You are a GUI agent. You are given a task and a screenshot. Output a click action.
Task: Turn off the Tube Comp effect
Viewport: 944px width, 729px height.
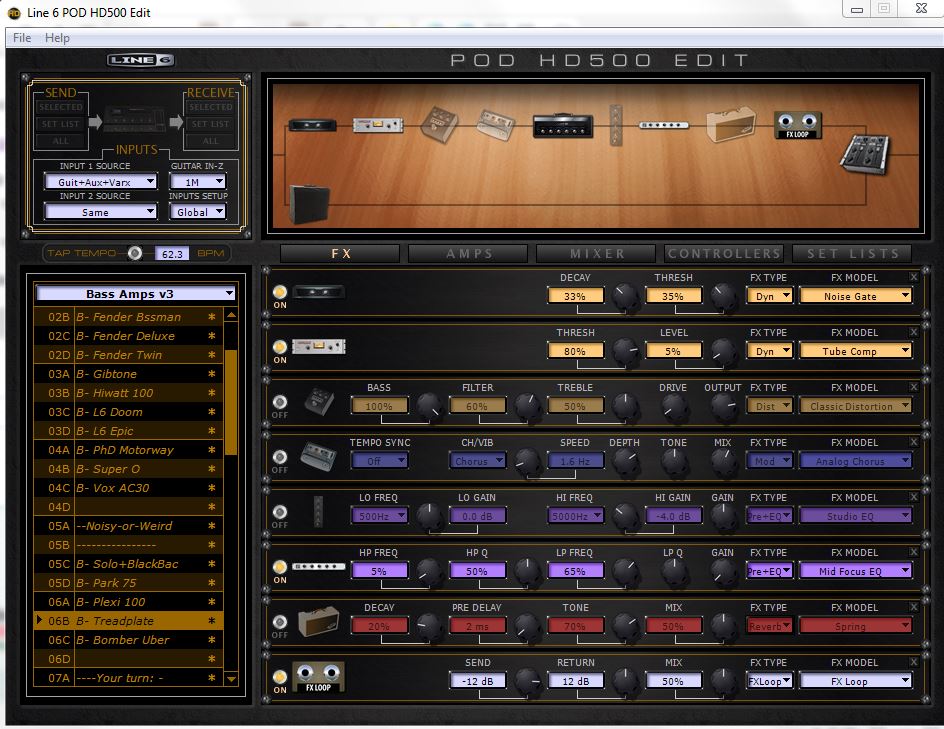click(280, 347)
